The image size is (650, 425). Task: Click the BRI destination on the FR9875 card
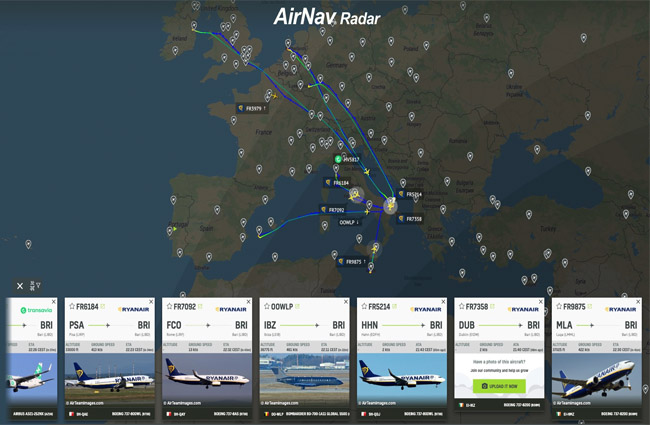631,325
